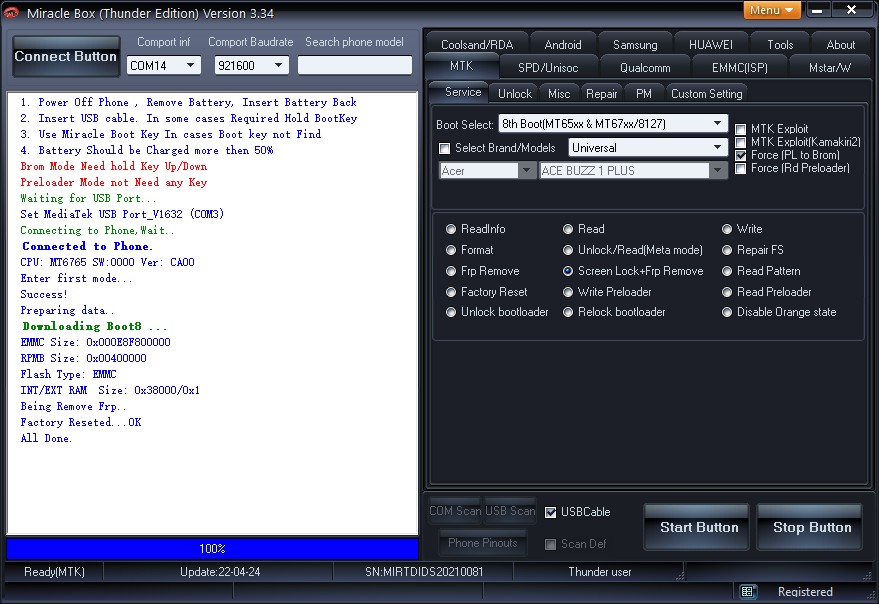Switch to the EMMC(ISP) tab
Viewport: 879px width, 604px height.
pyautogui.click(x=739, y=67)
